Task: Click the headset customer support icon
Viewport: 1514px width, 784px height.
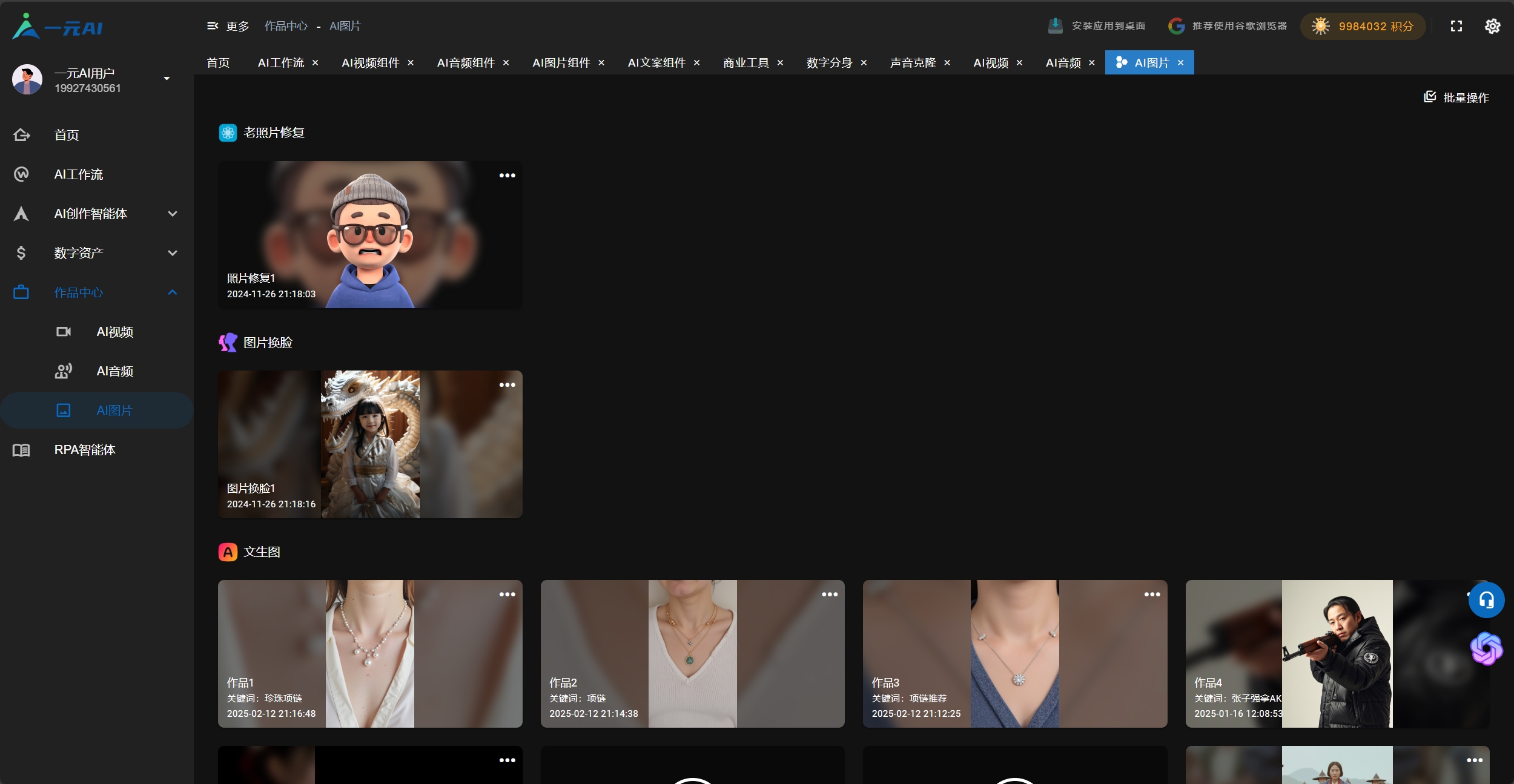Action: click(1486, 600)
